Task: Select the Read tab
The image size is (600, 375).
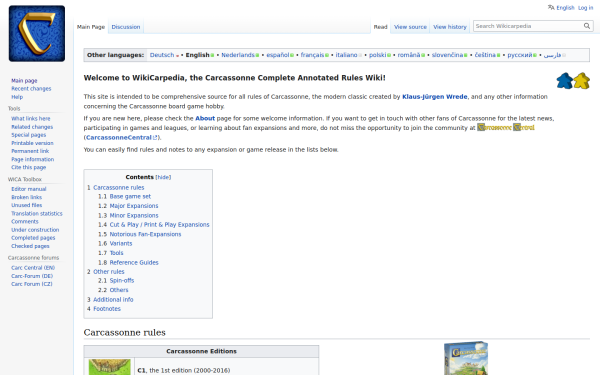Action: [380, 27]
